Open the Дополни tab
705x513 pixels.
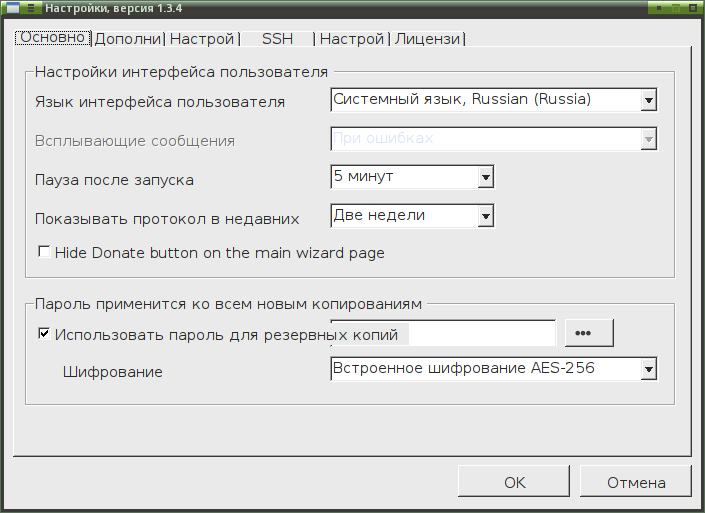[128, 39]
